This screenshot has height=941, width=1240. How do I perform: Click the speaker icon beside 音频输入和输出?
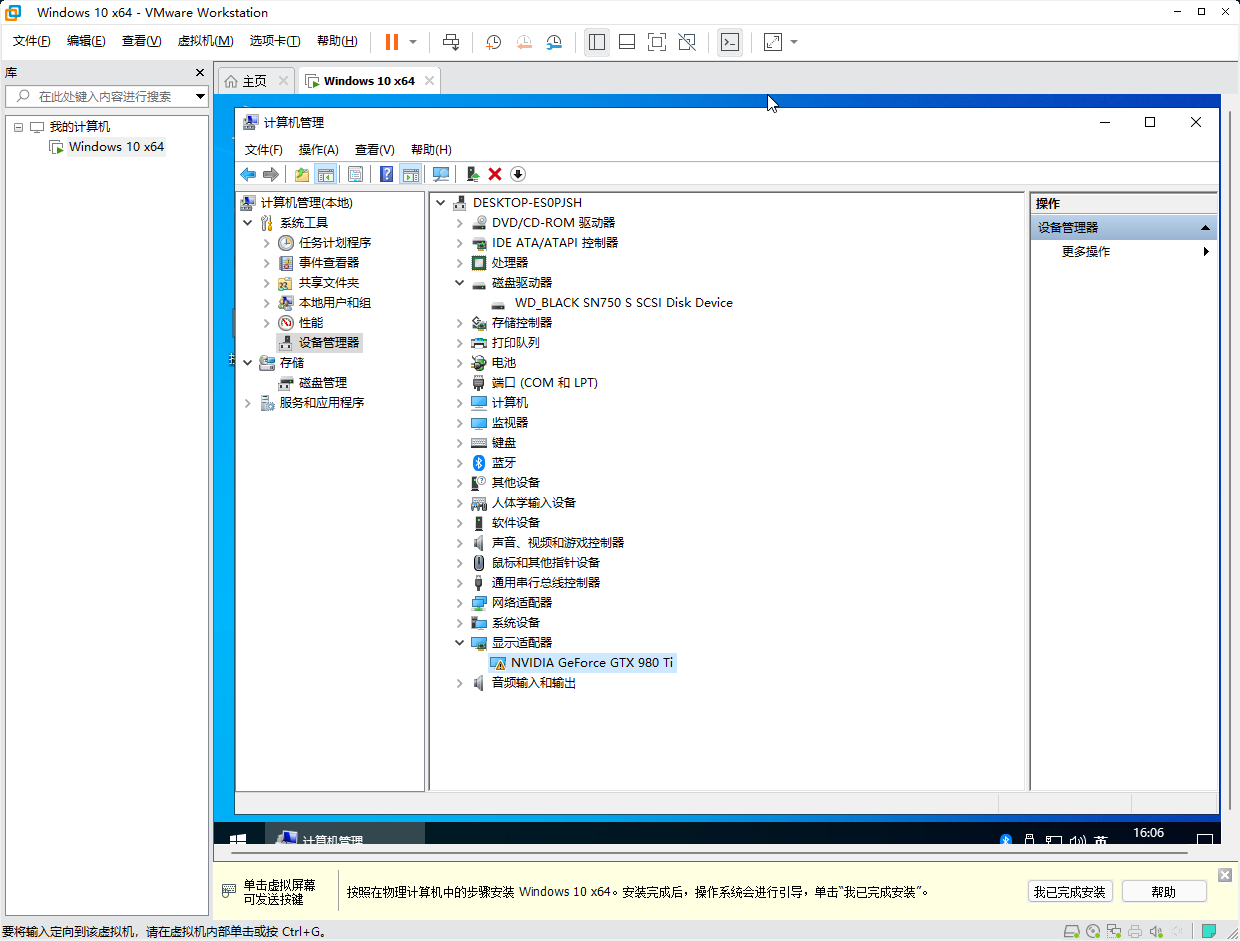click(479, 682)
